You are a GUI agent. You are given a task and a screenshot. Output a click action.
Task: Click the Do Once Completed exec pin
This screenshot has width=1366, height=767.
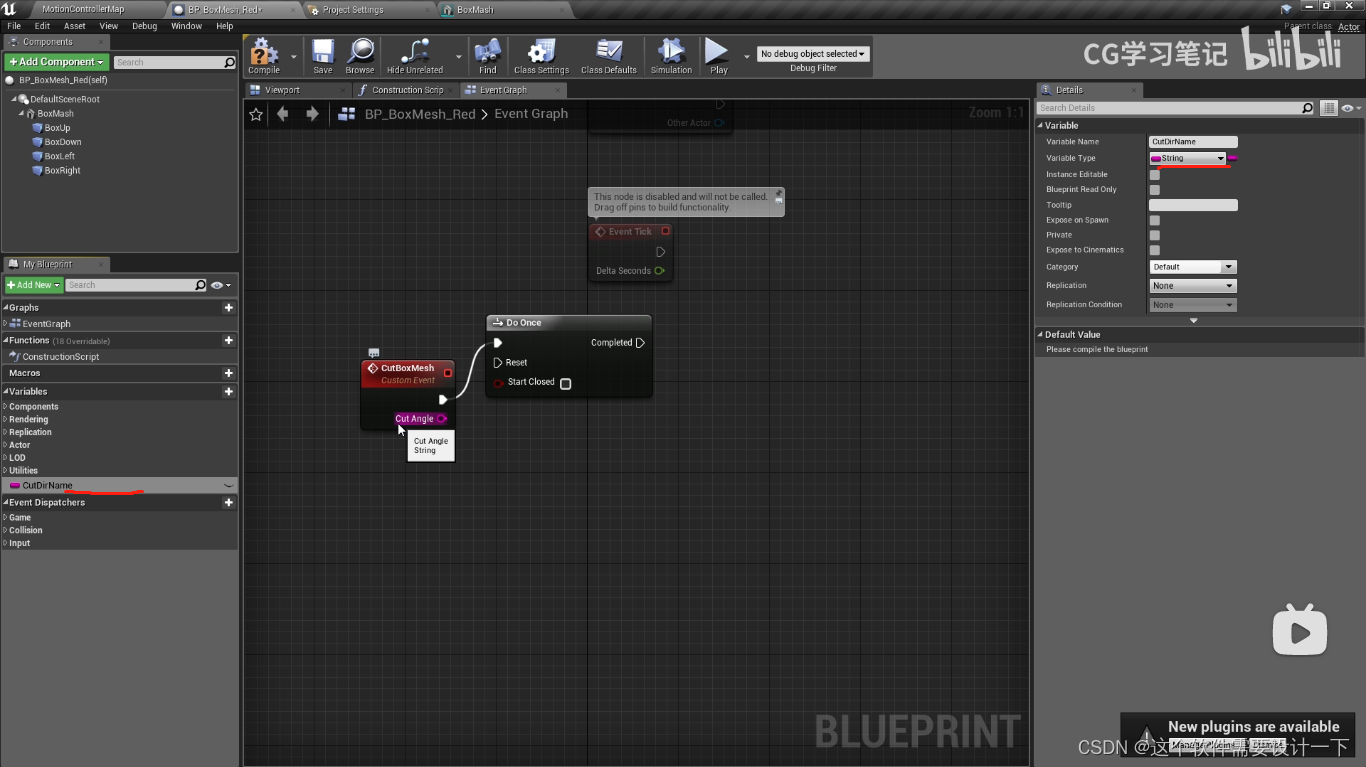click(x=640, y=343)
